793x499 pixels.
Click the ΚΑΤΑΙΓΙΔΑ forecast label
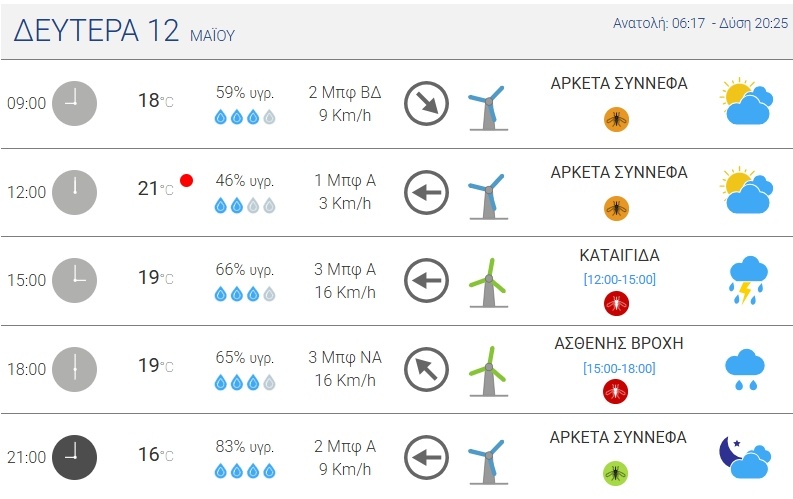coord(619,255)
